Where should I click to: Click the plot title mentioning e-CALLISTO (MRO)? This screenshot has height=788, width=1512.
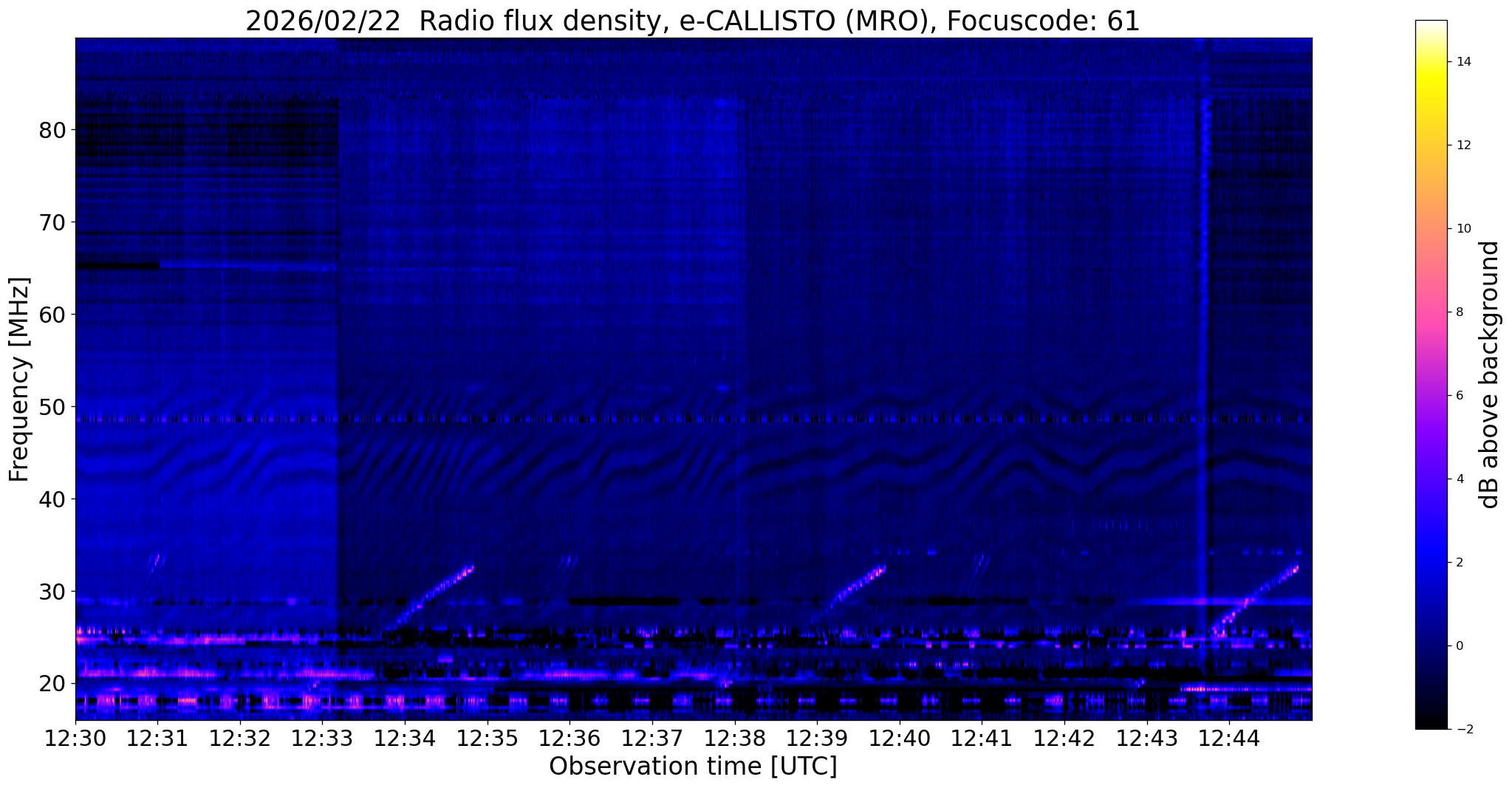(693, 21)
